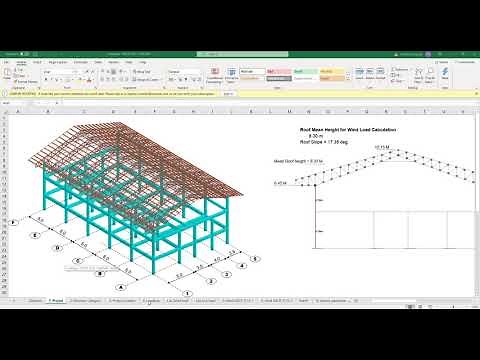Add a new sheet with plus button
Image resolution: width=480 pixels, height=360 pixels.
coord(356,301)
